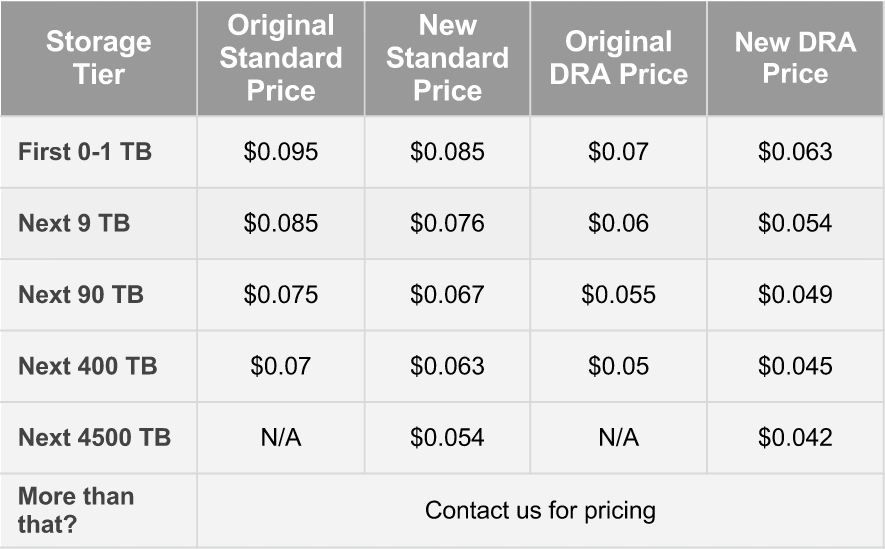Click the Original Standard Price header

click(281, 58)
